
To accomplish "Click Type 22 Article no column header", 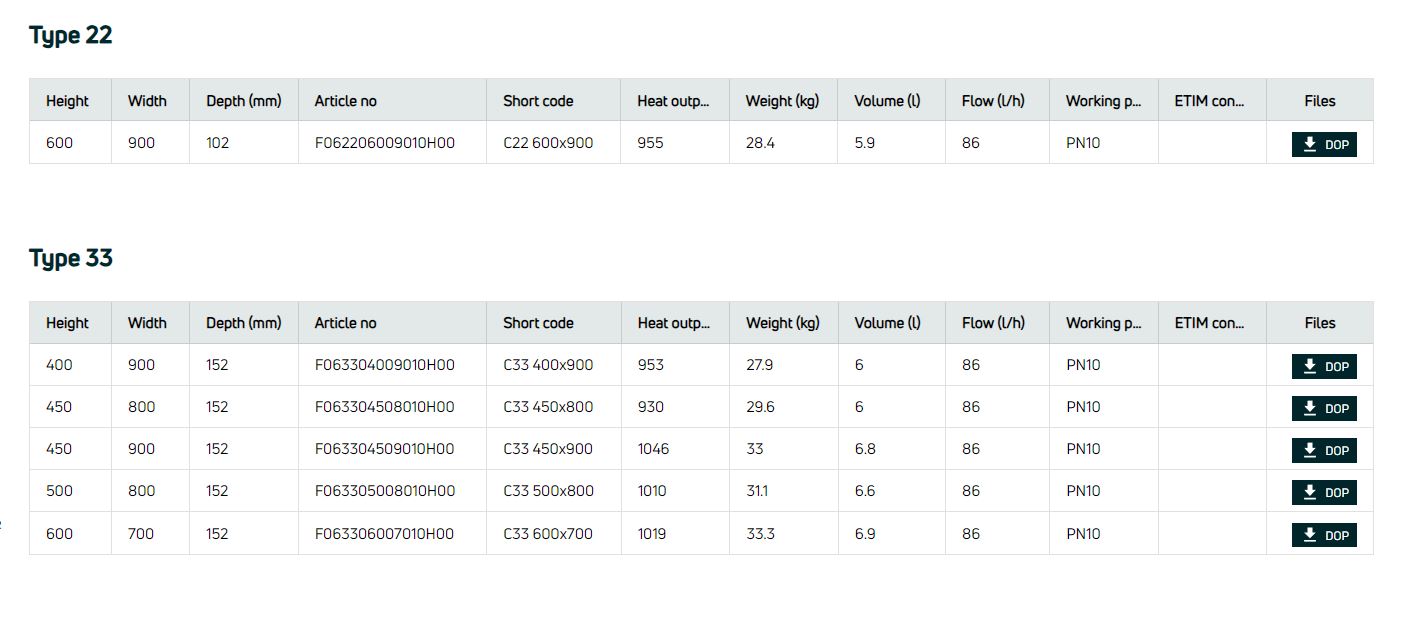I will (345, 101).
